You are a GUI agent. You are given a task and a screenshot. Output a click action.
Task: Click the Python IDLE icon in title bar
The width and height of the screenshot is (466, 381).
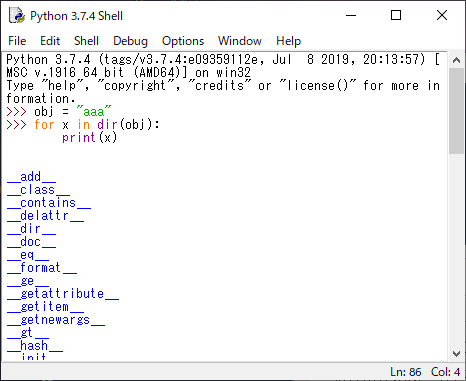tap(17, 16)
